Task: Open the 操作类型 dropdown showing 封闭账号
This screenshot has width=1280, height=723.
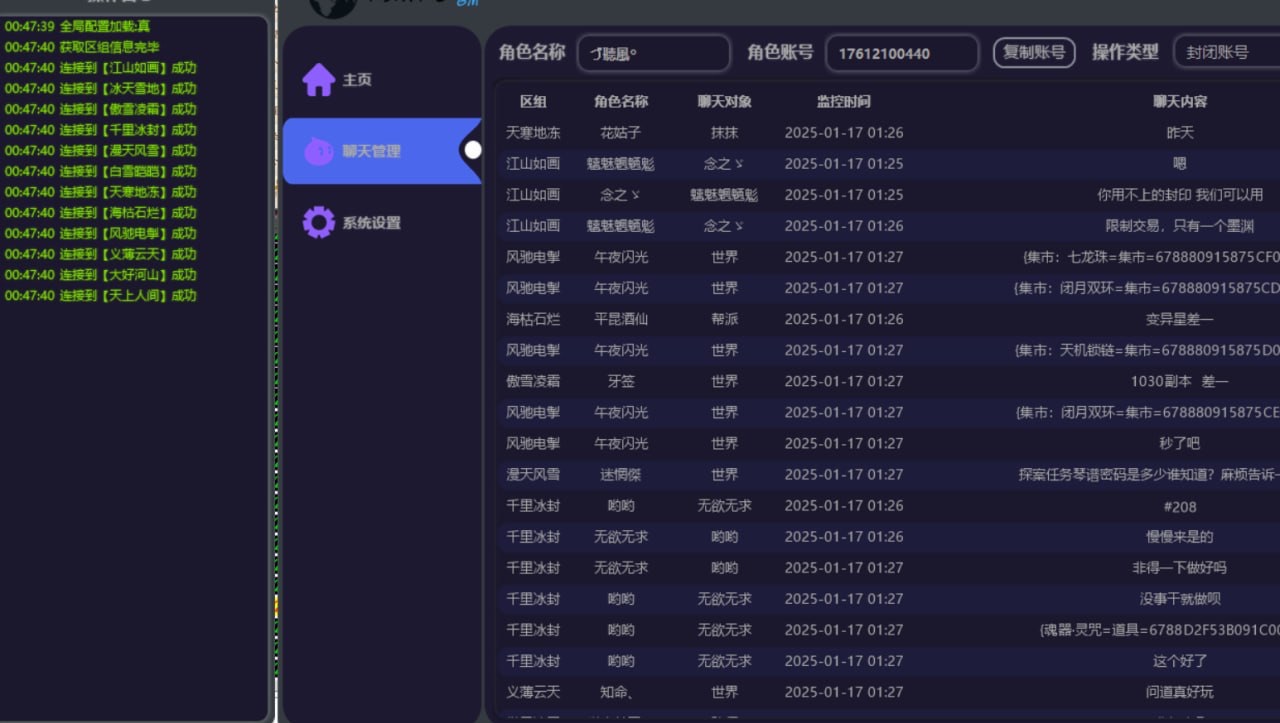Action: (1227, 53)
